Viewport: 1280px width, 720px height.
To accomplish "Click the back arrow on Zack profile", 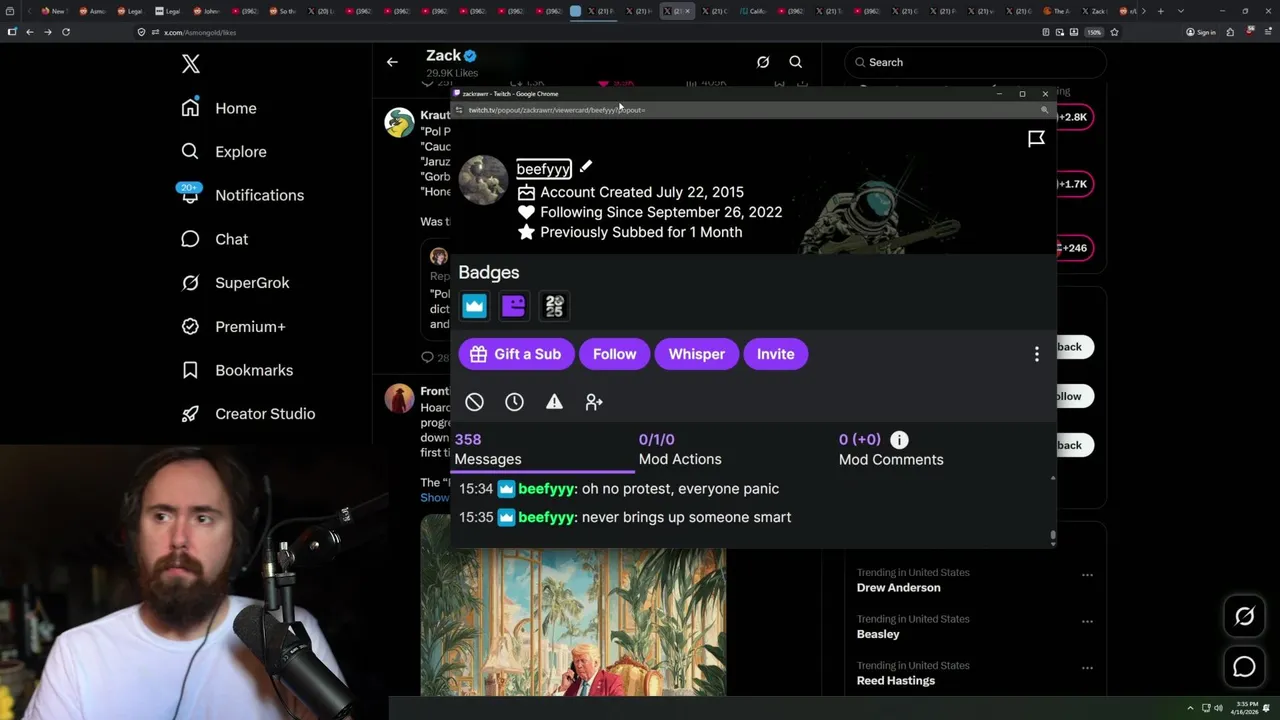I will click(392, 62).
